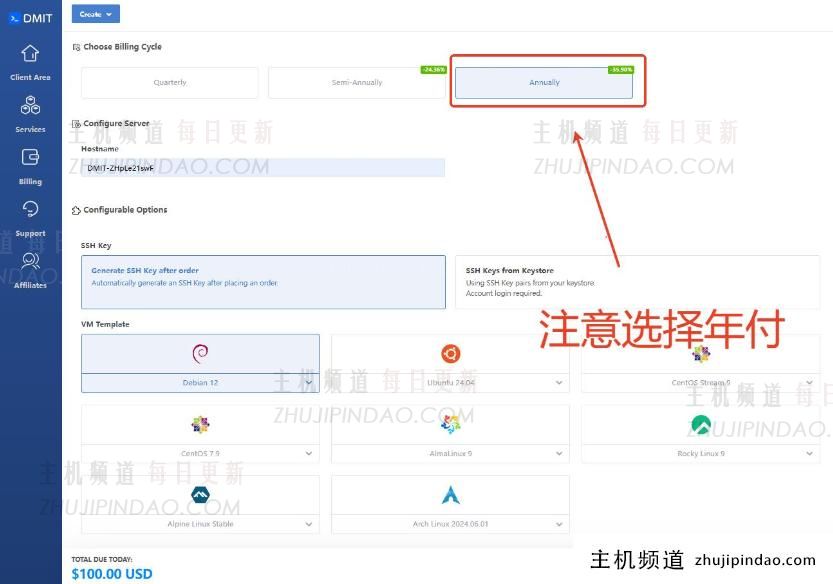833x584 pixels.
Task: Choose SSH Keys from Keystore option
Action: tap(638, 282)
